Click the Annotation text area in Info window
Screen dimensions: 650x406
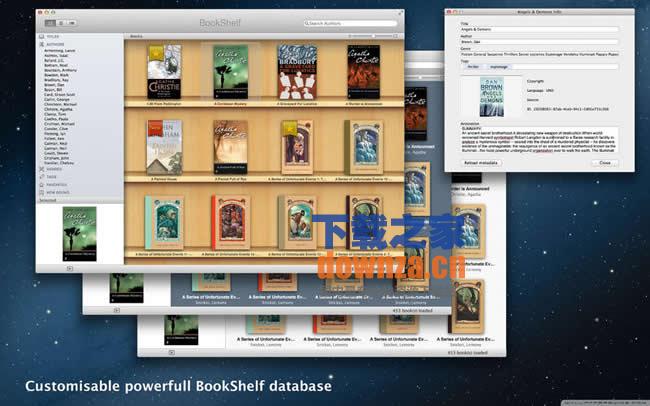(x=539, y=141)
